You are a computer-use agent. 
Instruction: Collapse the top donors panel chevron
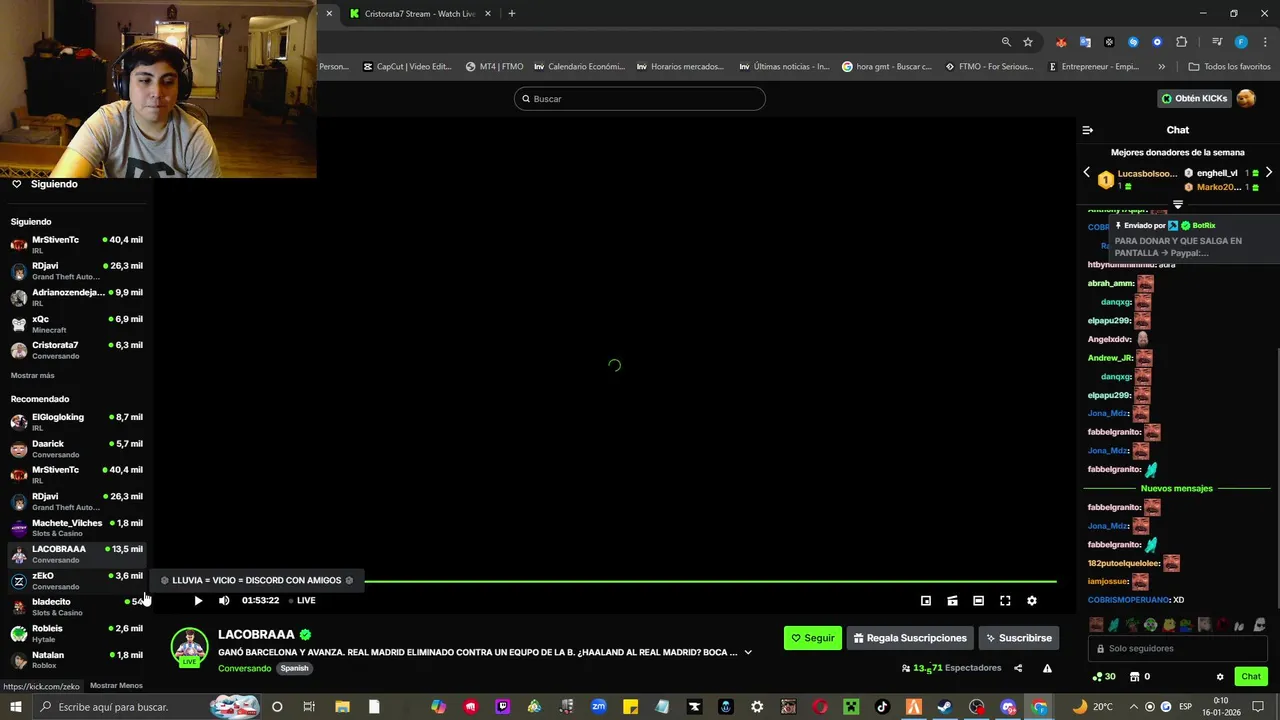tap(1178, 204)
